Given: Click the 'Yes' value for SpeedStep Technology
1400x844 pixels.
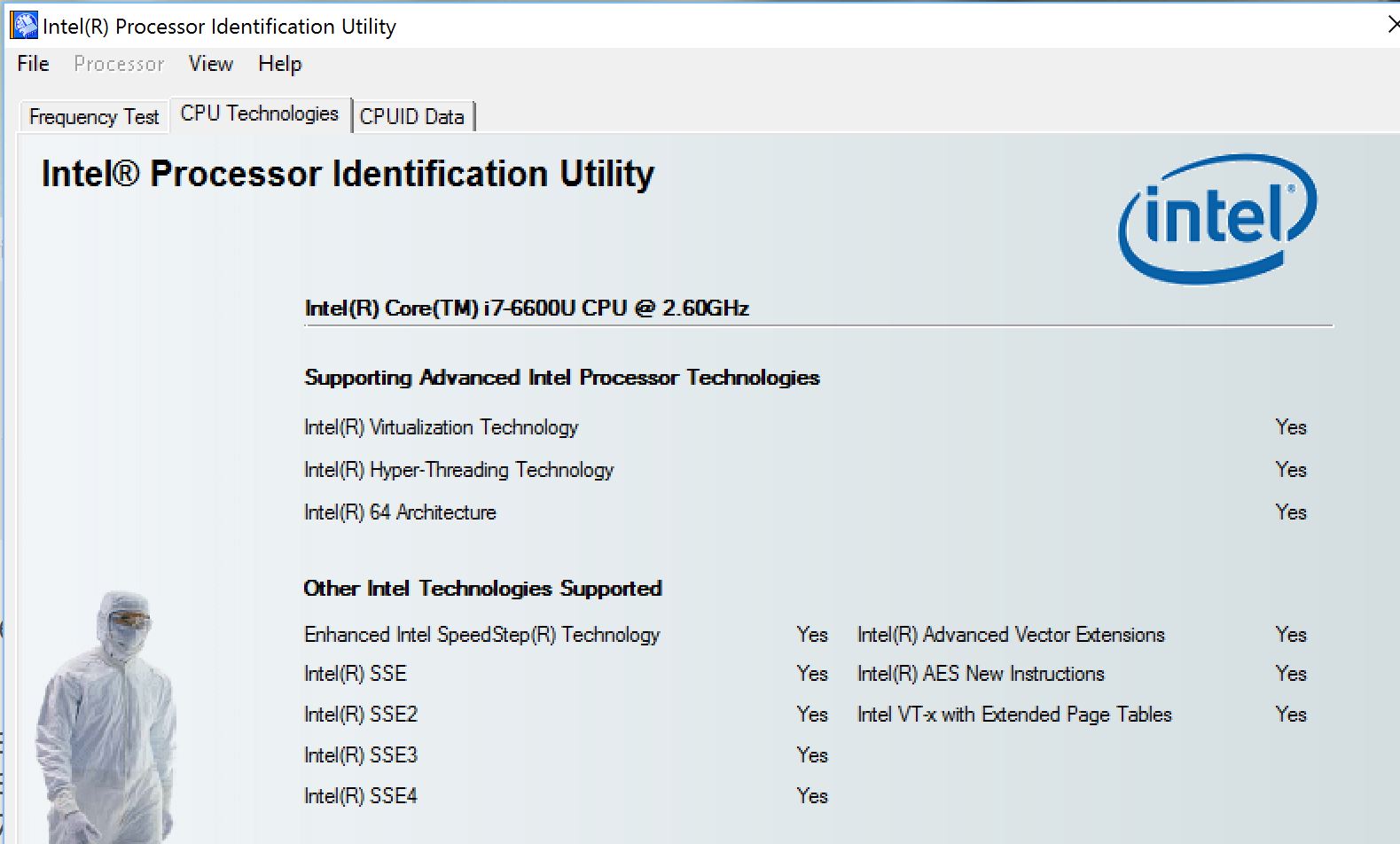Looking at the screenshot, I should (812, 635).
